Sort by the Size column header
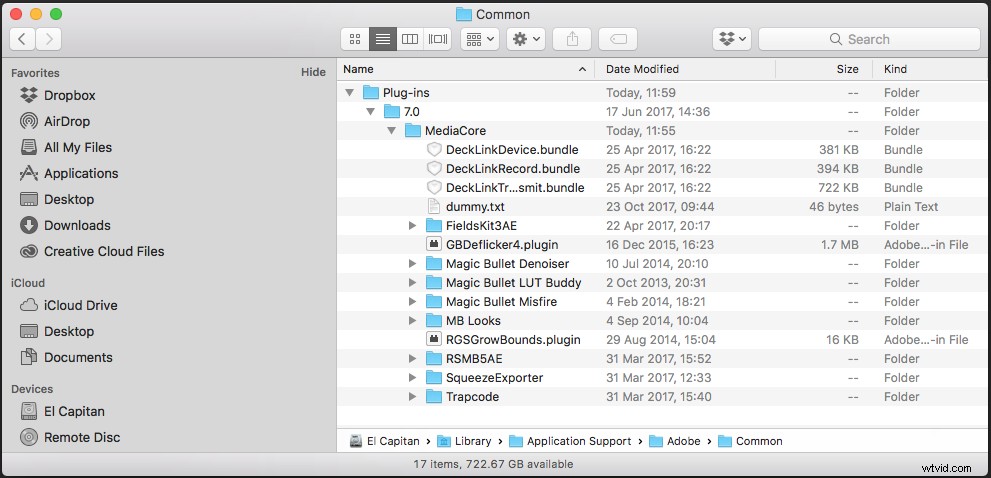 (824, 69)
